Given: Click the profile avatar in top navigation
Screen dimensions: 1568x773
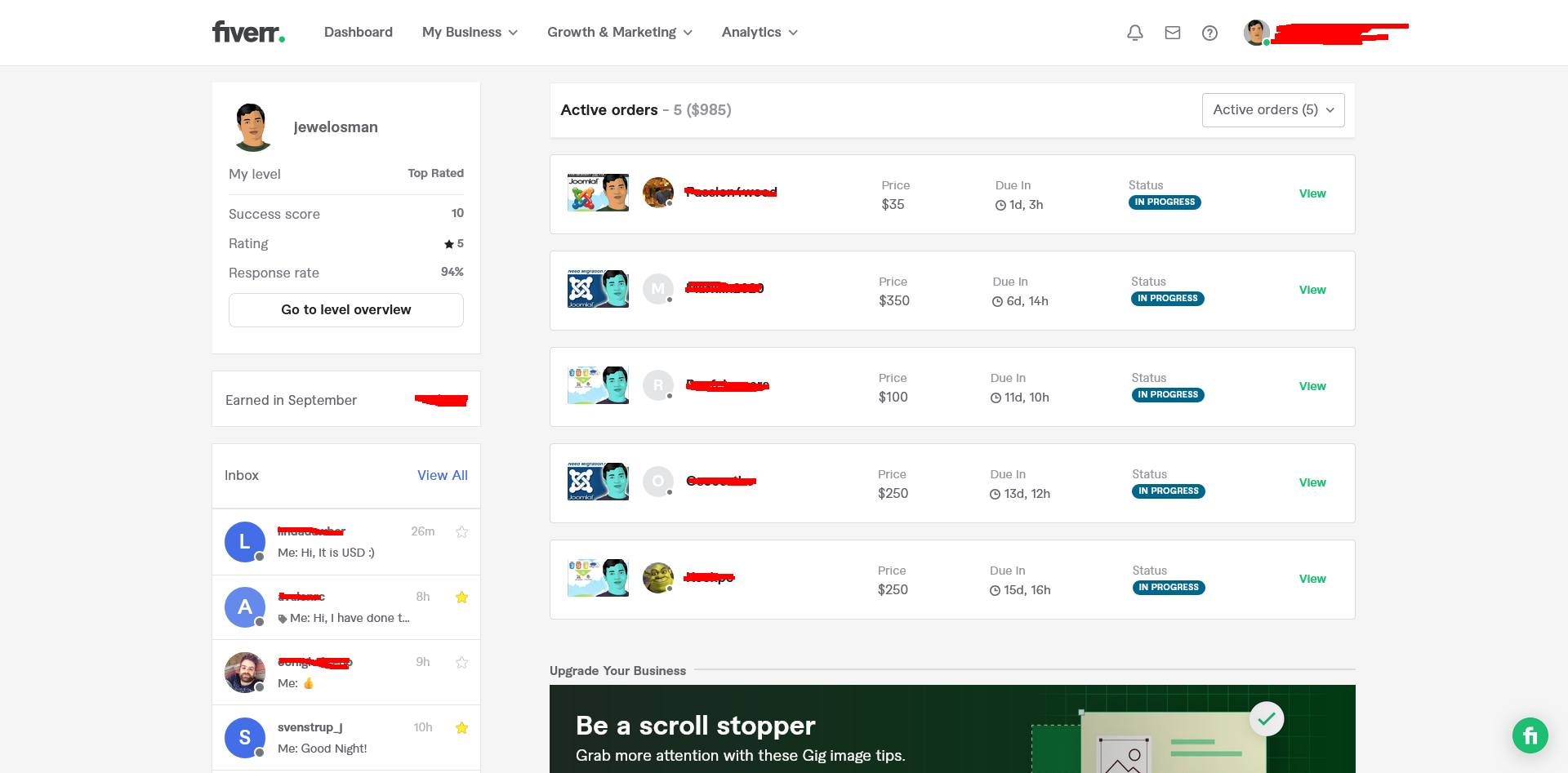Looking at the screenshot, I should tap(1256, 33).
